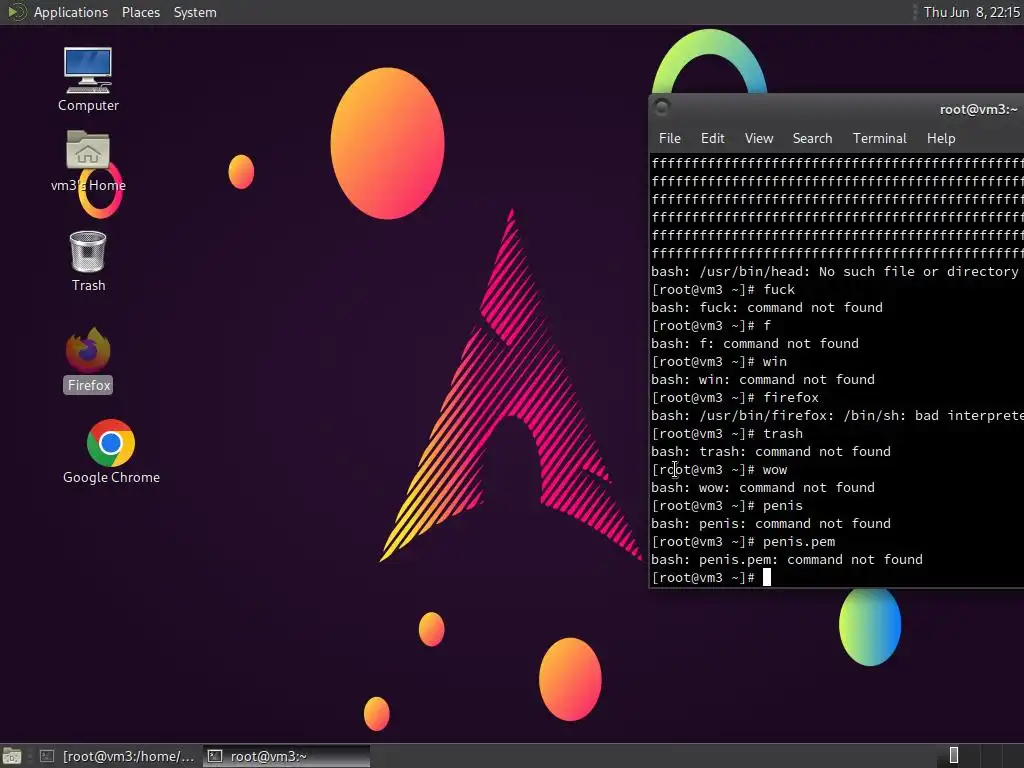Open the terminal Edit menu
The height and width of the screenshot is (768, 1024).
tap(712, 138)
